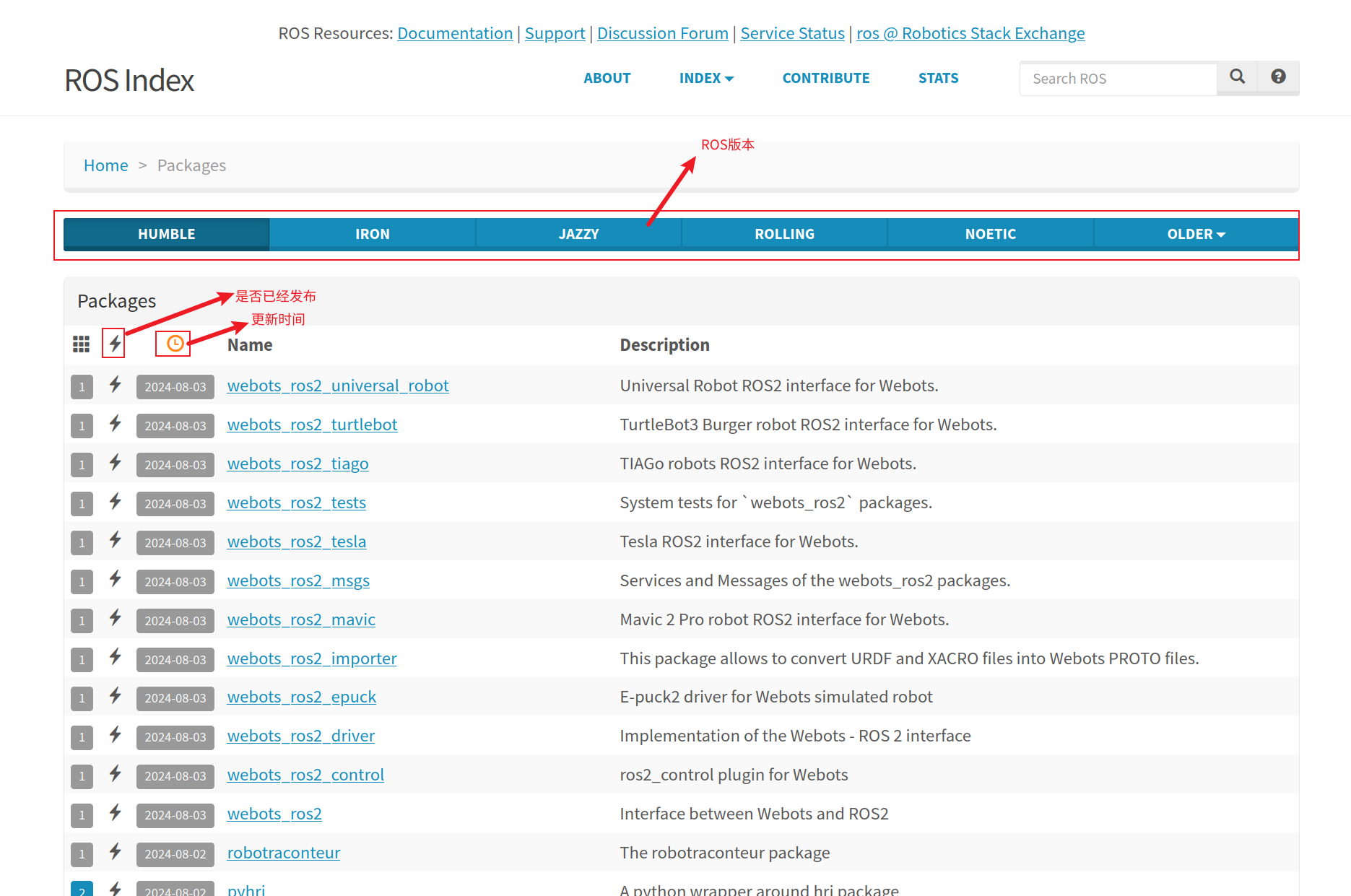This screenshot has height=896, width=1351.
Task: Open webots_ros2_control package page
Action: coord(305,775)
